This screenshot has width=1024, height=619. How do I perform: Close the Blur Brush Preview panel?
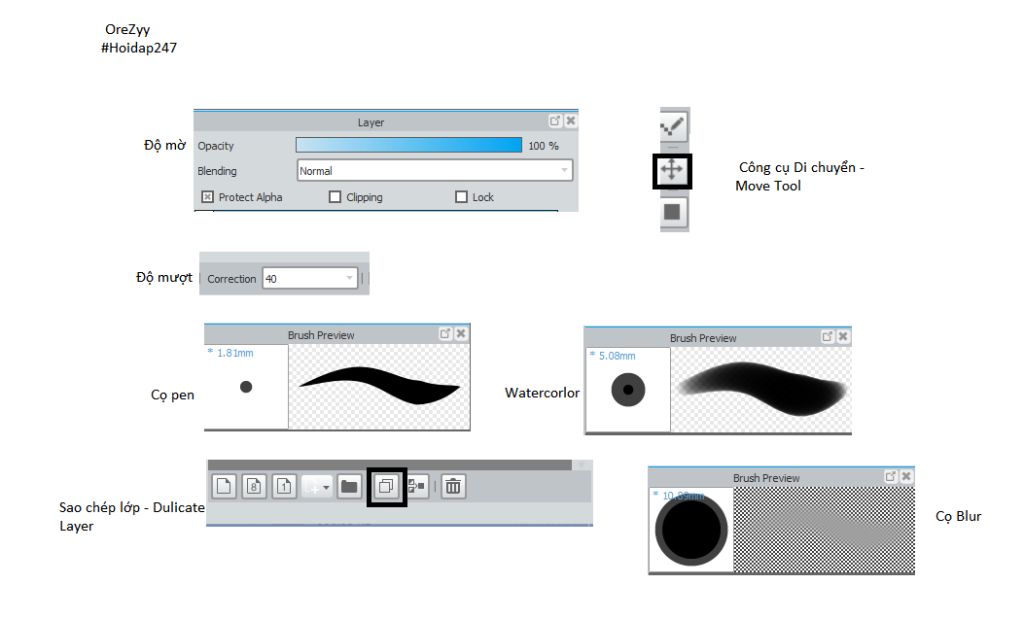click(906, 477)
